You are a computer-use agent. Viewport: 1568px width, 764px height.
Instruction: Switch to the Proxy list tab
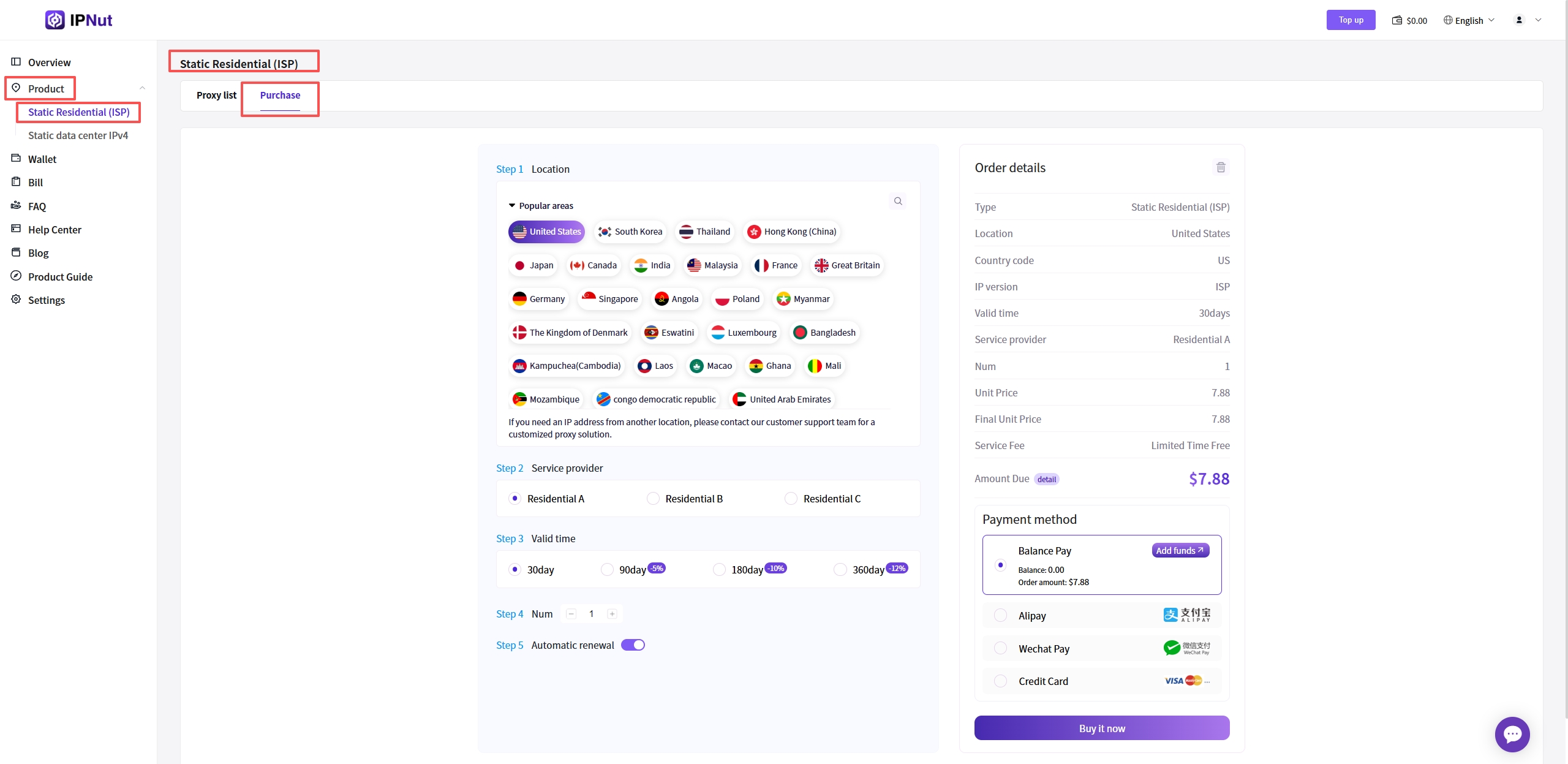coord(216,96)
